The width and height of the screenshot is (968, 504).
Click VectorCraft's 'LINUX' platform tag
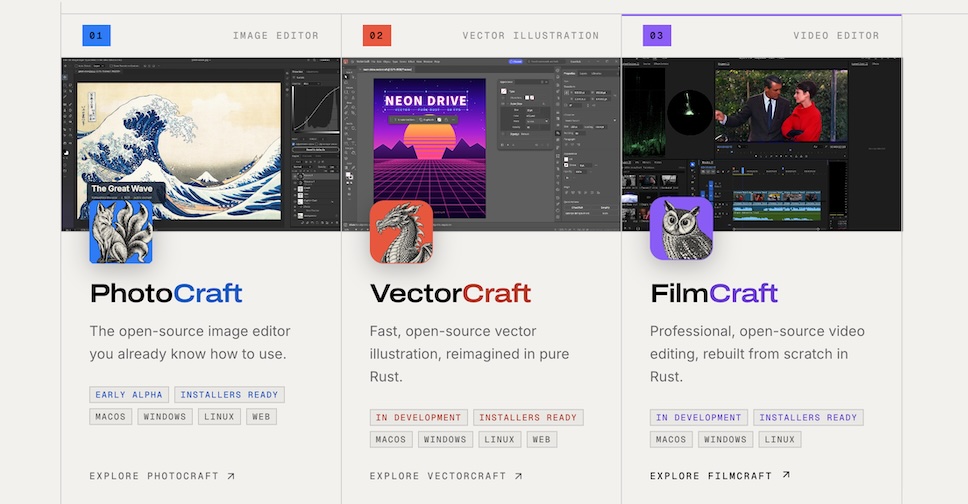(499, 440)
